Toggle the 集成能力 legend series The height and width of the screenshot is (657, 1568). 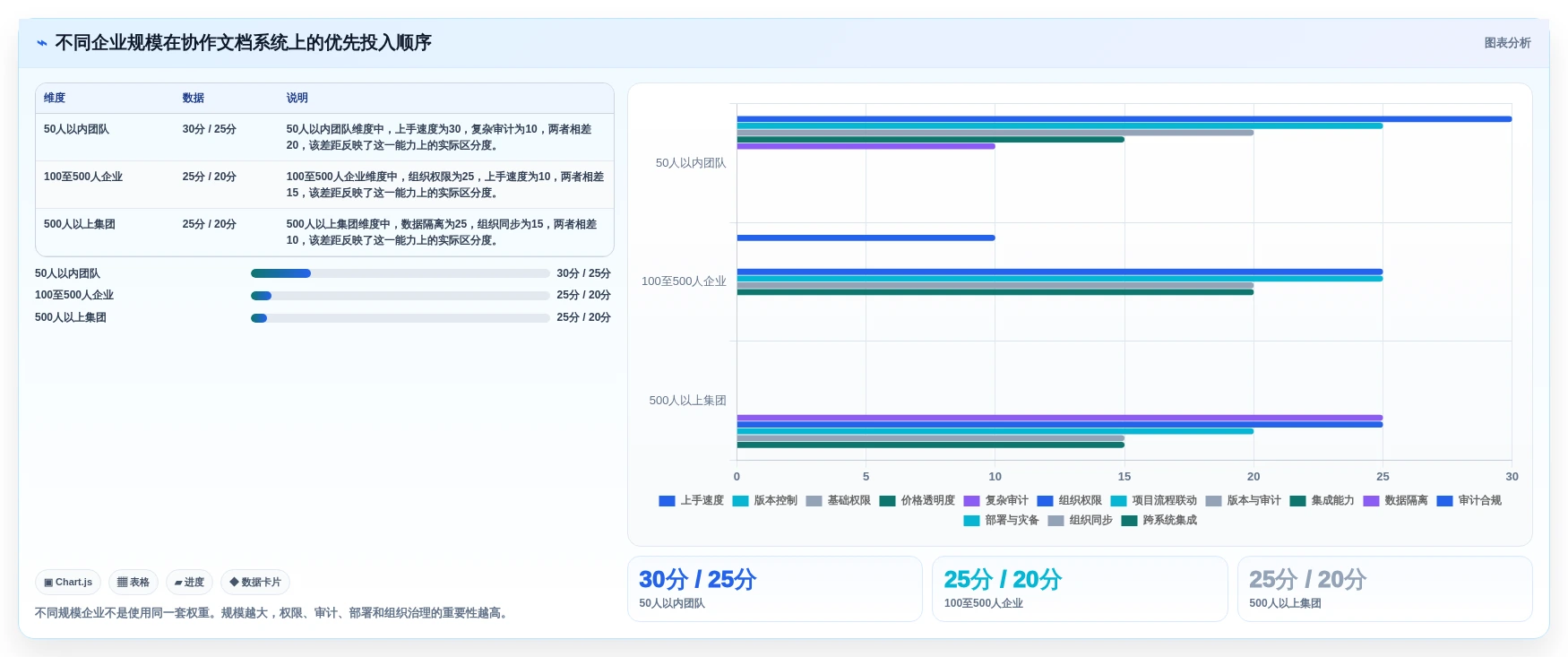click(x=1322, y=500)
